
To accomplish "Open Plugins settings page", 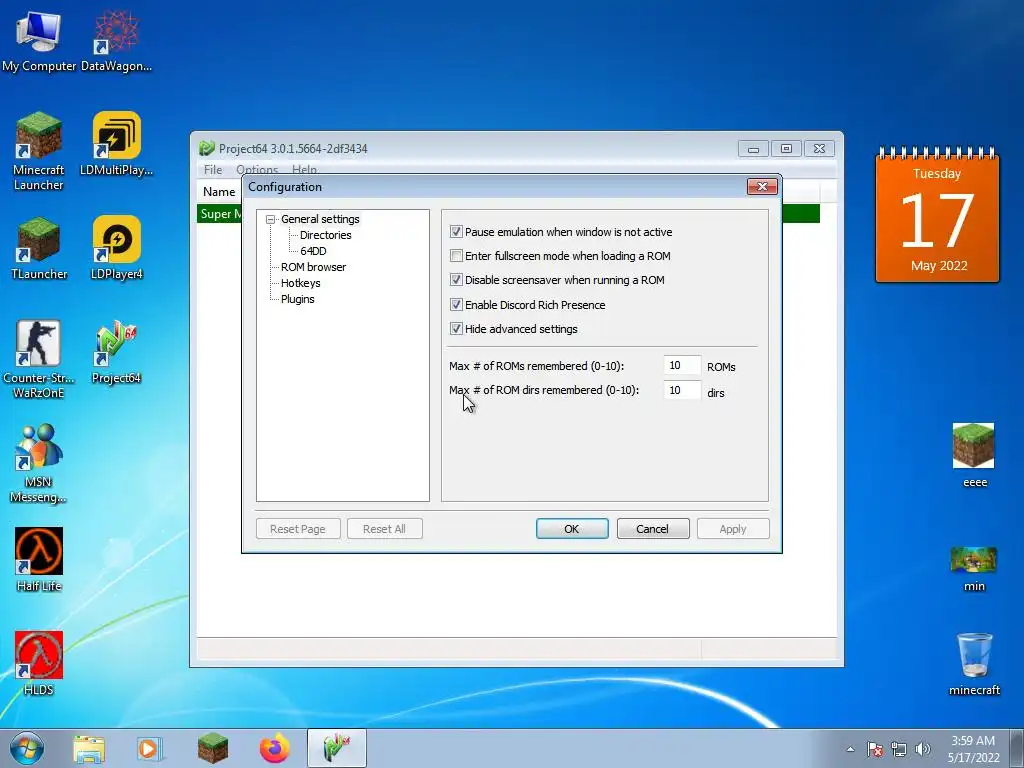I will tap(298, 299).
